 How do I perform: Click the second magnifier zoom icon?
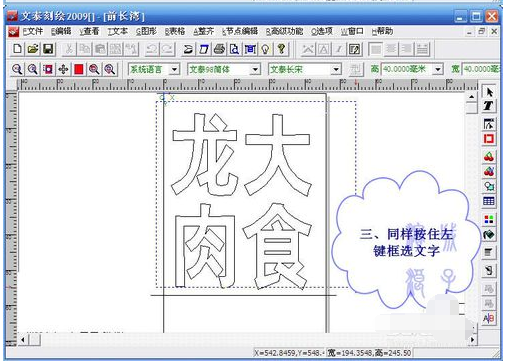(x=33, y=69)
